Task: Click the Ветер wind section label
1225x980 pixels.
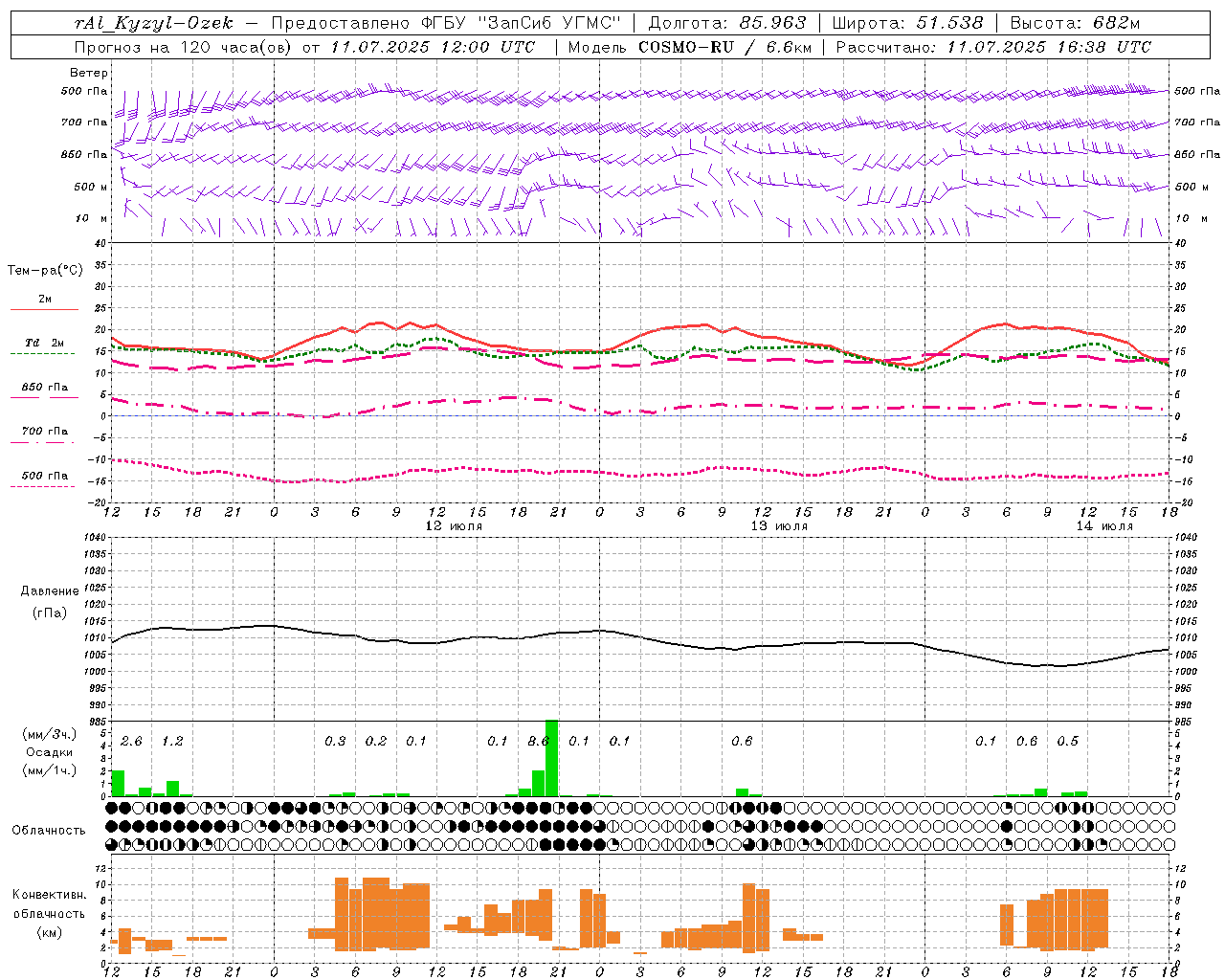Action: [89, 73]
